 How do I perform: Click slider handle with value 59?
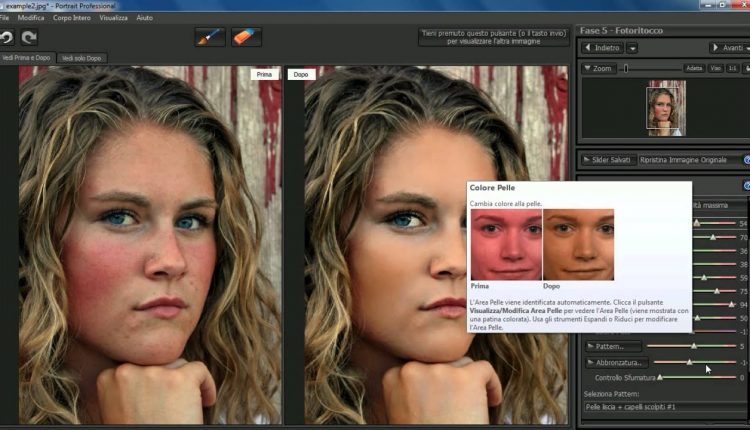(704, 277)
